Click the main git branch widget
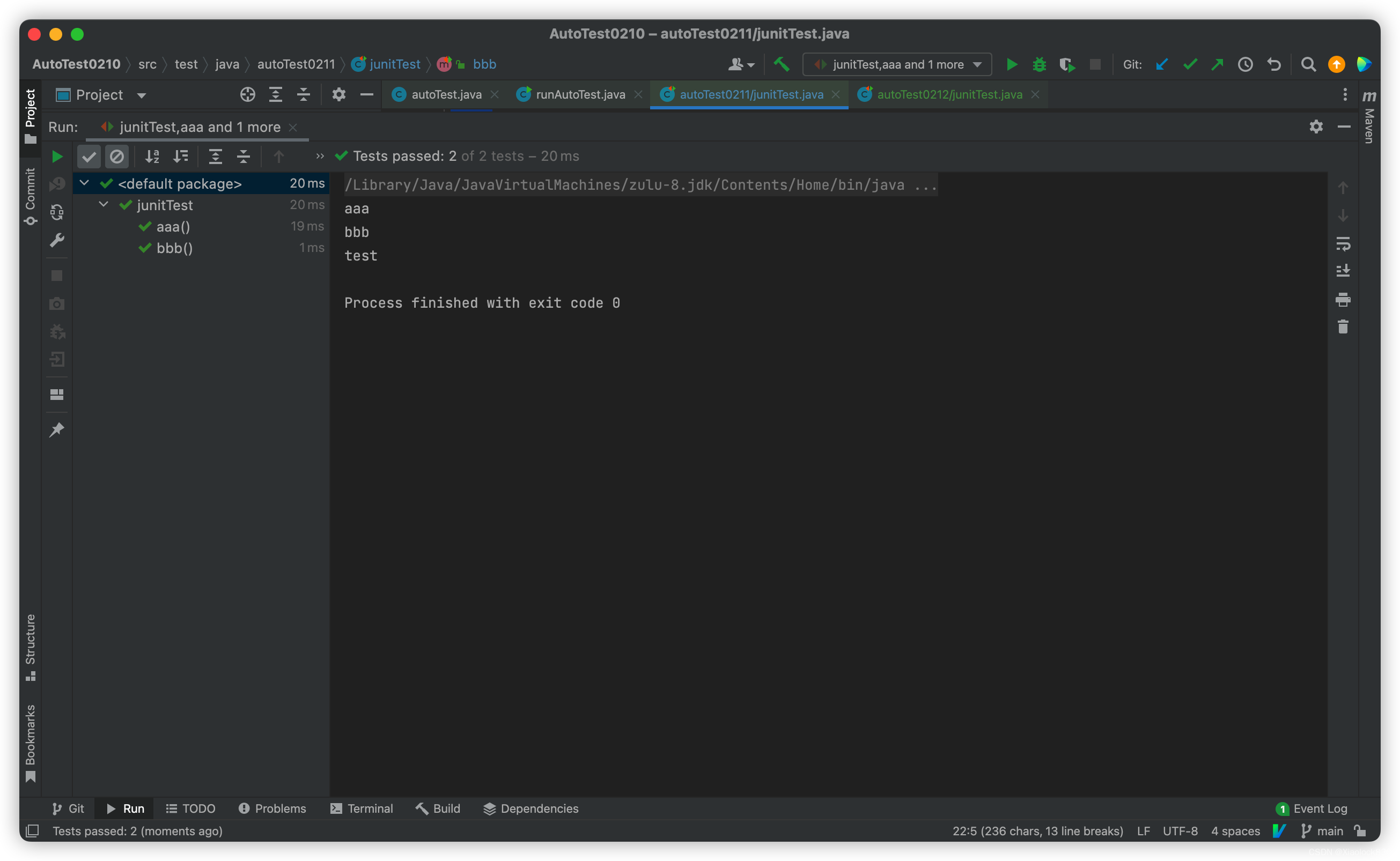 pyautogui.click(x=1323, y=831)
